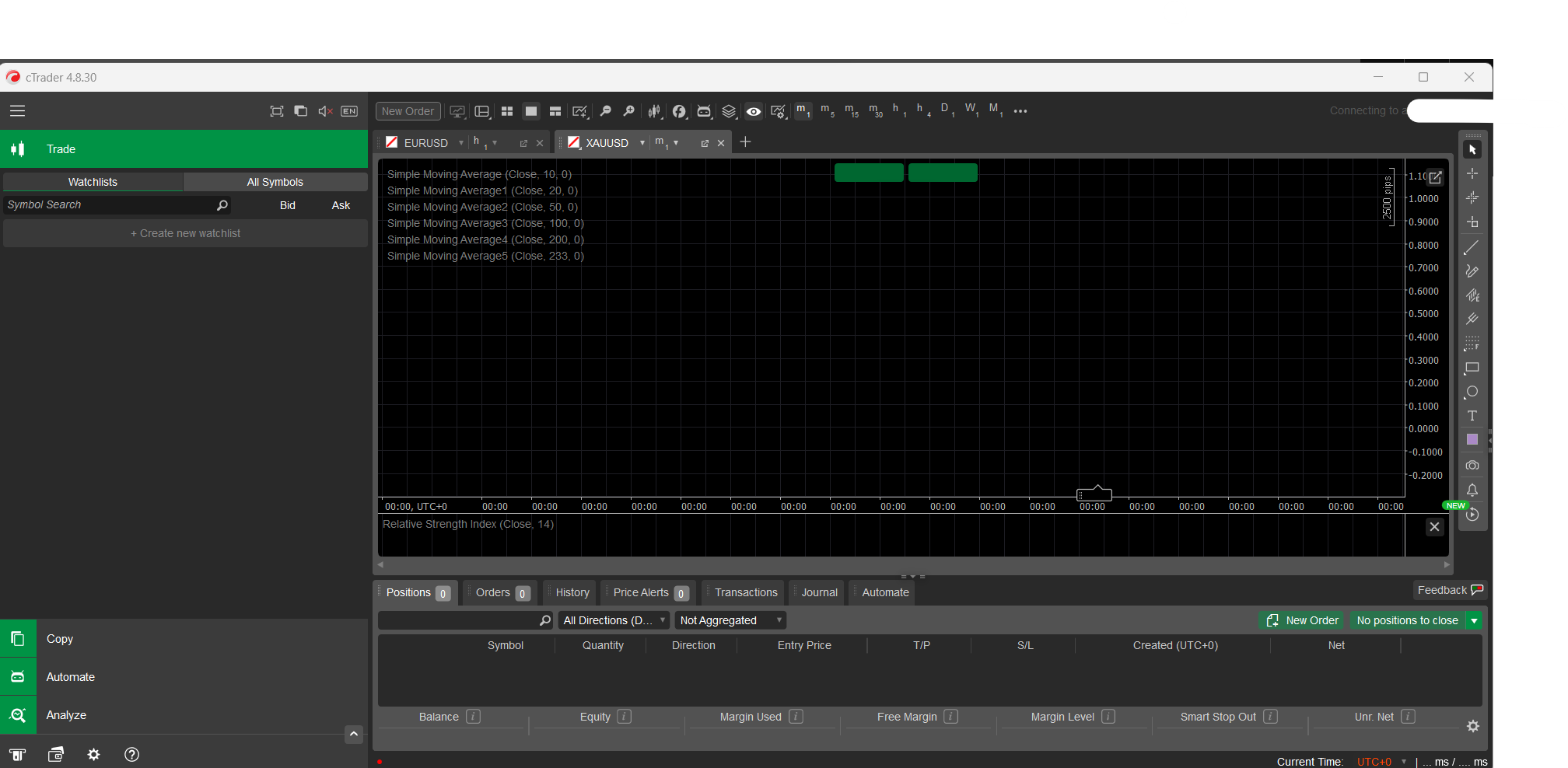This screenshot has width=1568, height=768.
Task: Open the hamburger main menu
Action: coord(17,111)
